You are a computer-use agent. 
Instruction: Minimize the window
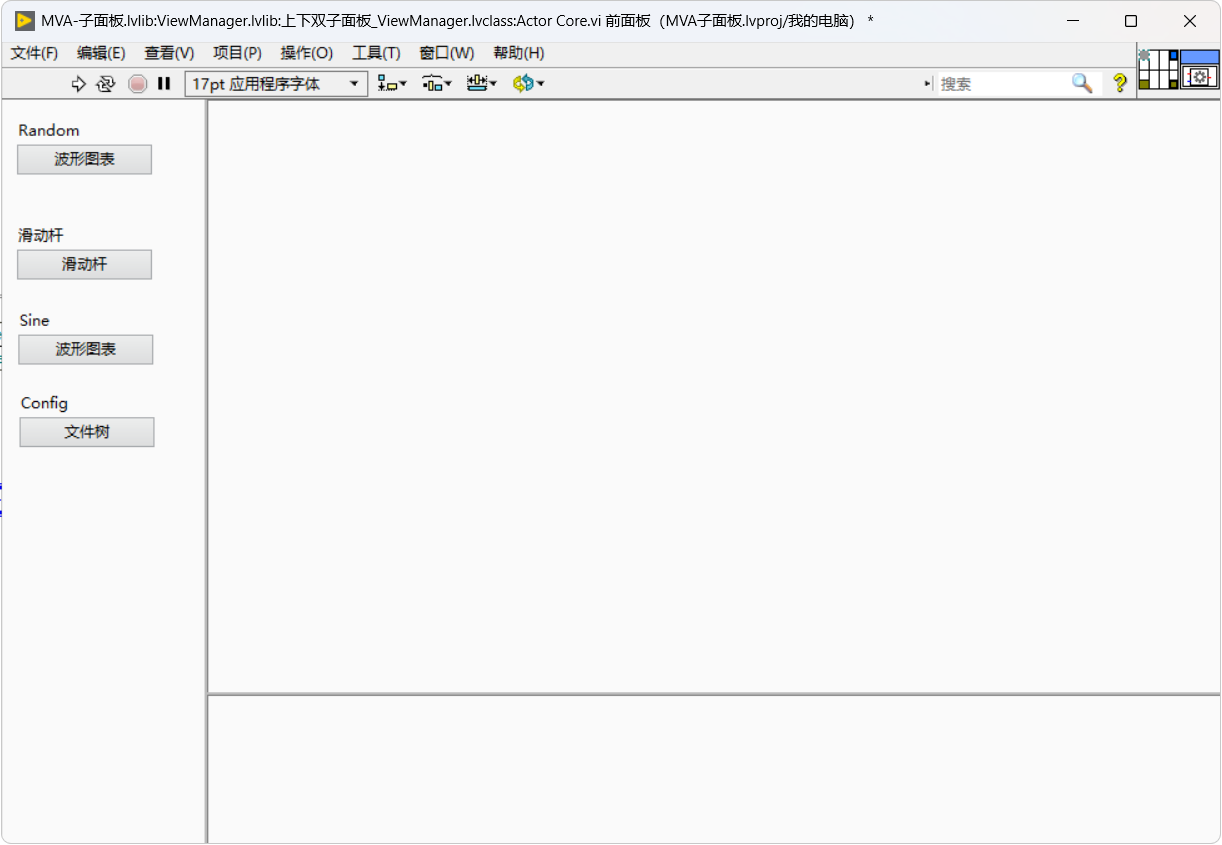click(1073, 21)
